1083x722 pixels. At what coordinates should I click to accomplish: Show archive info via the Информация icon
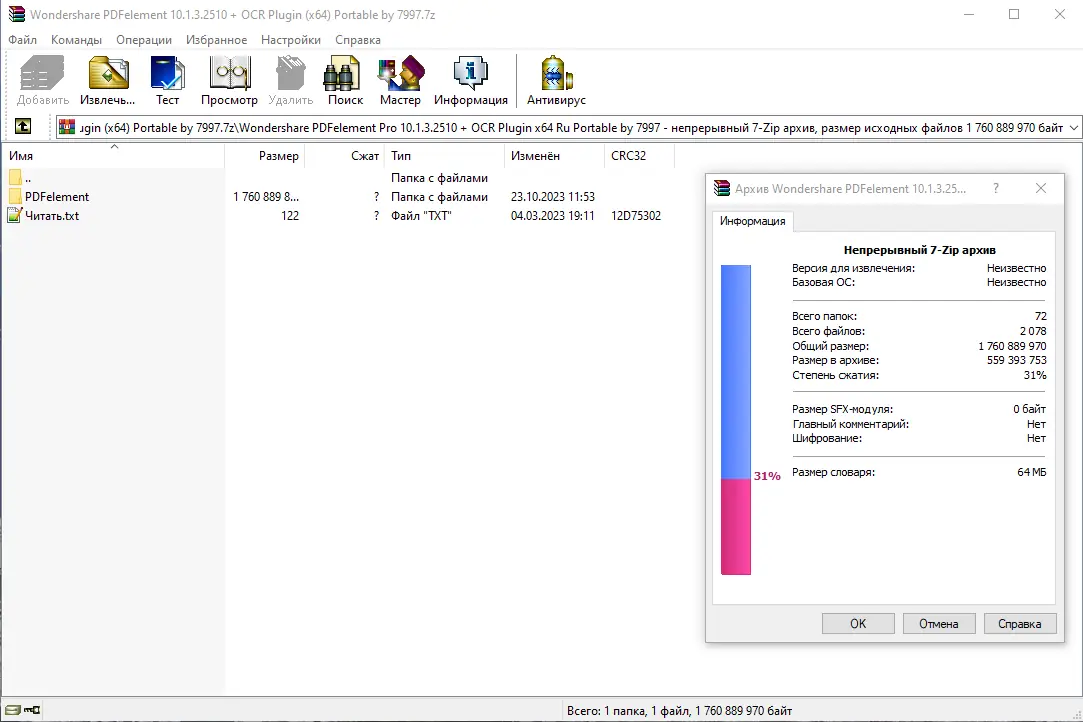pos(470,80)
